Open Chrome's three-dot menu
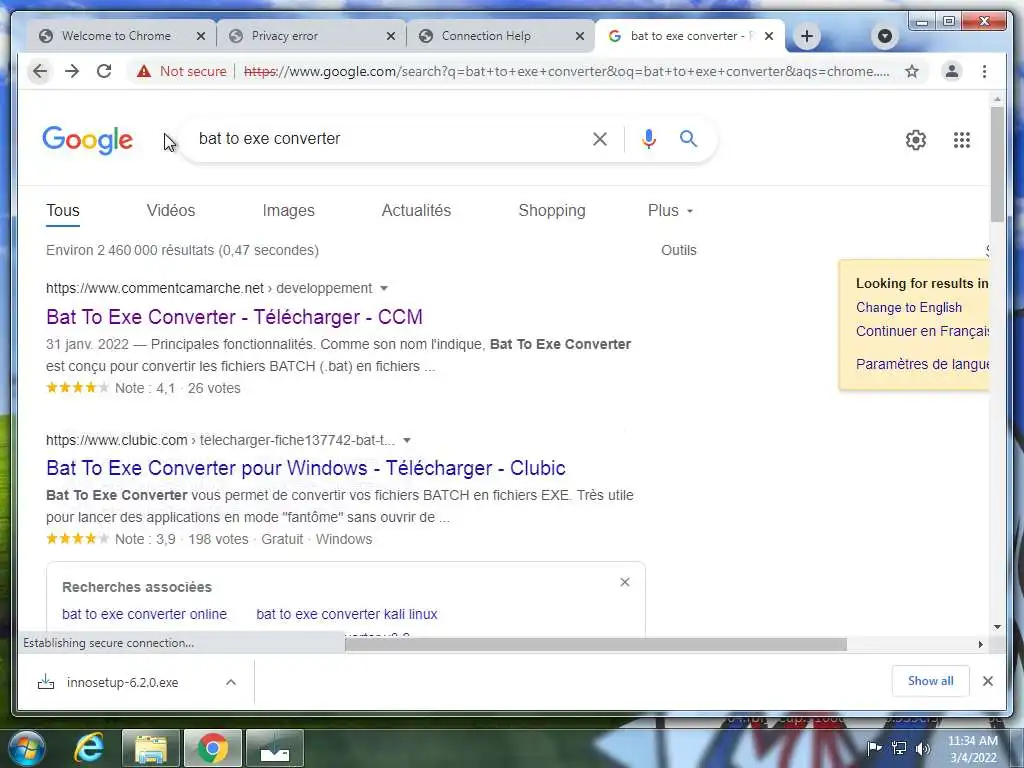The height and width of the screenshot is (768, 1024). 984,71
